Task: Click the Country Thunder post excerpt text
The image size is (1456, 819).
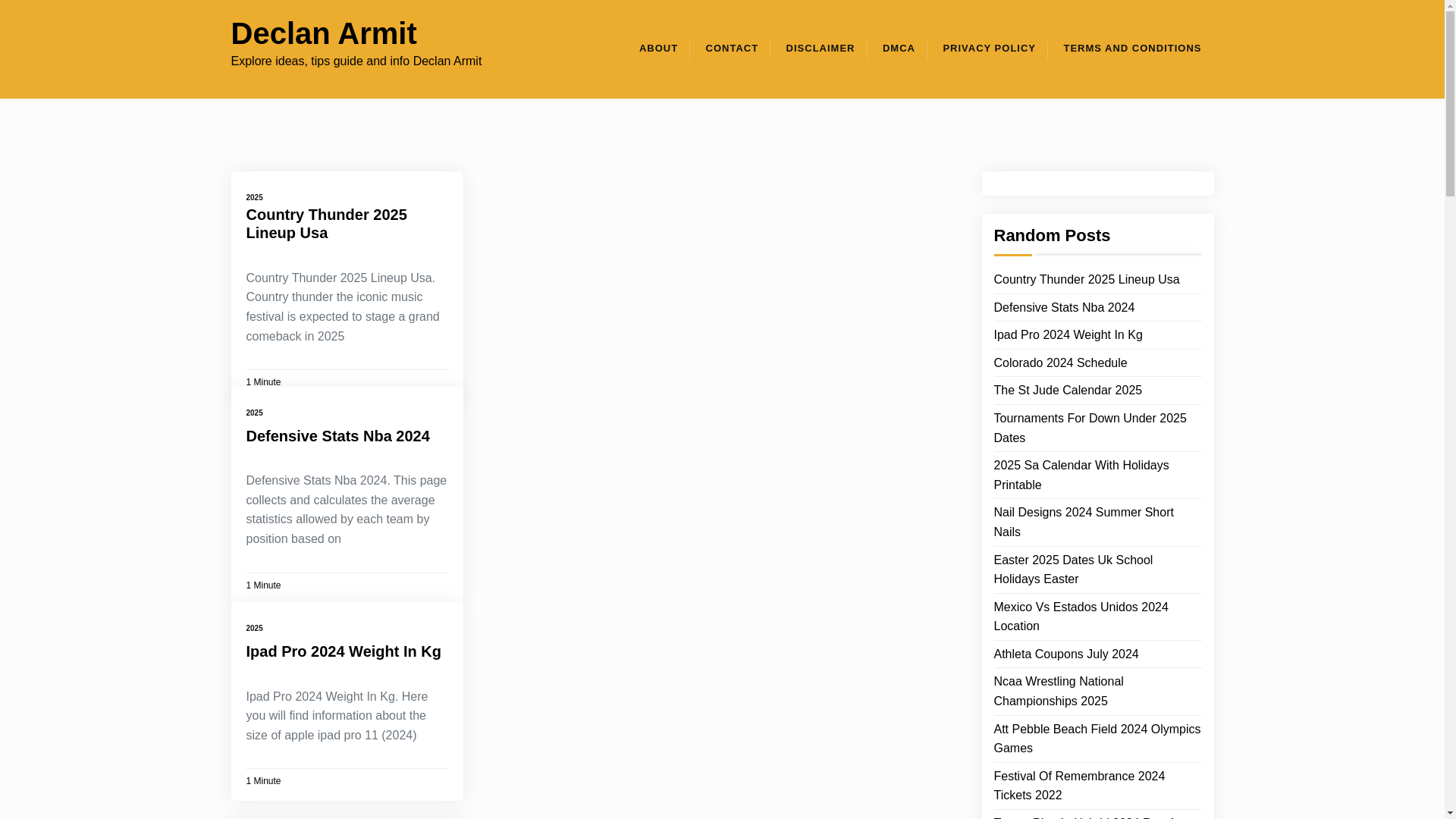Action: coord(342,307)
